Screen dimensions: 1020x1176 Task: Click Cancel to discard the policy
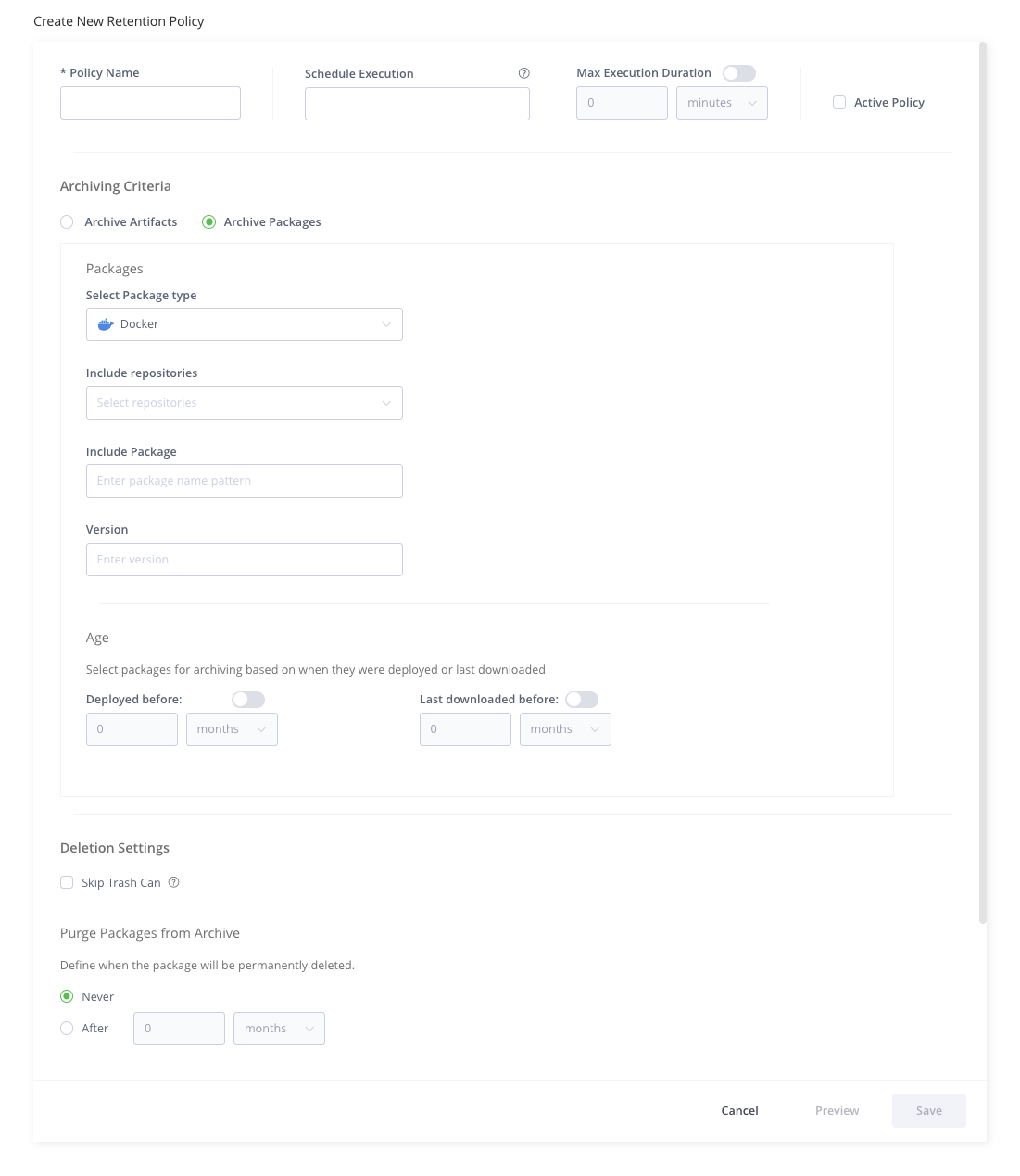coord(738,1110)
